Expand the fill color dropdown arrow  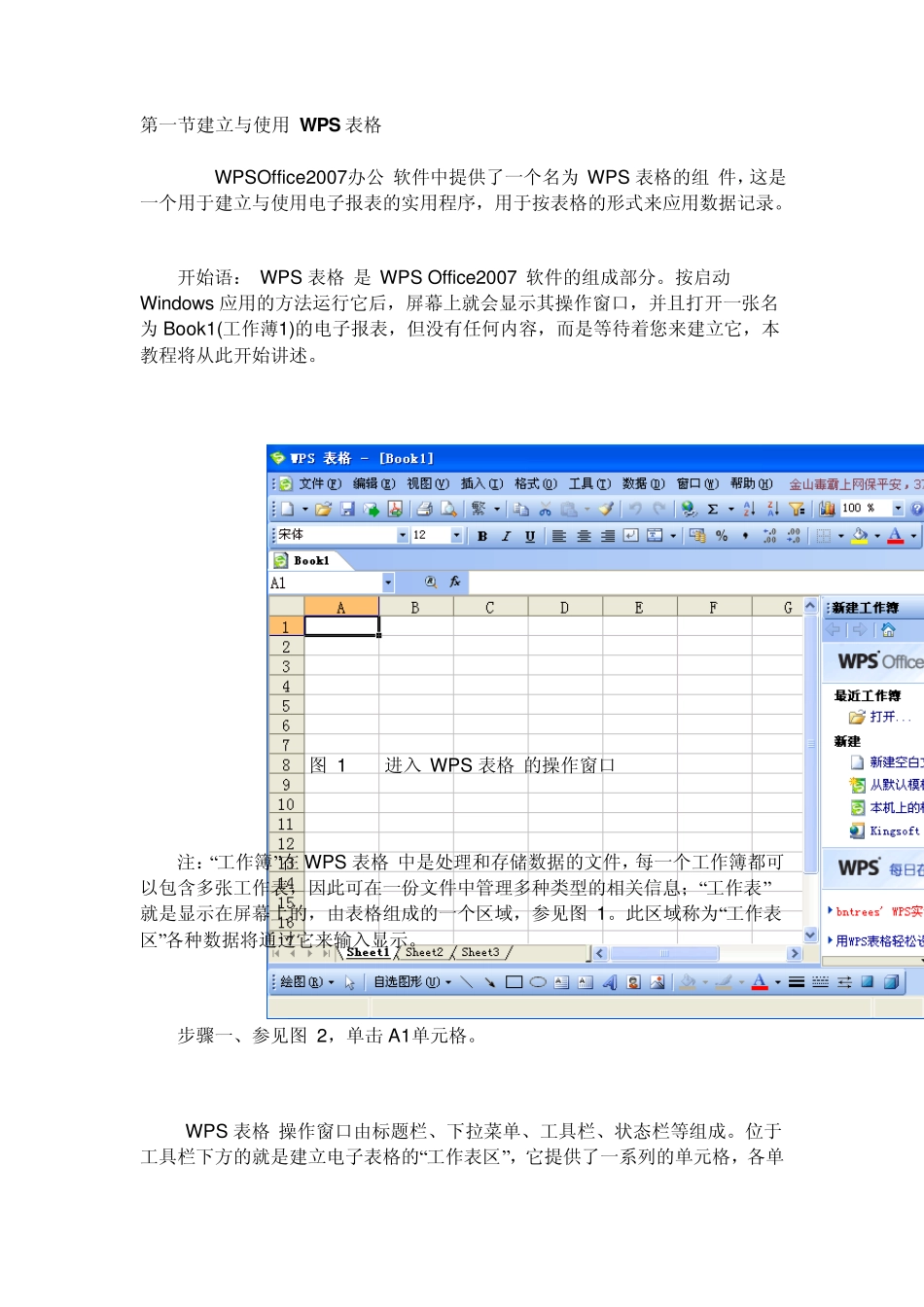point(877,536)
